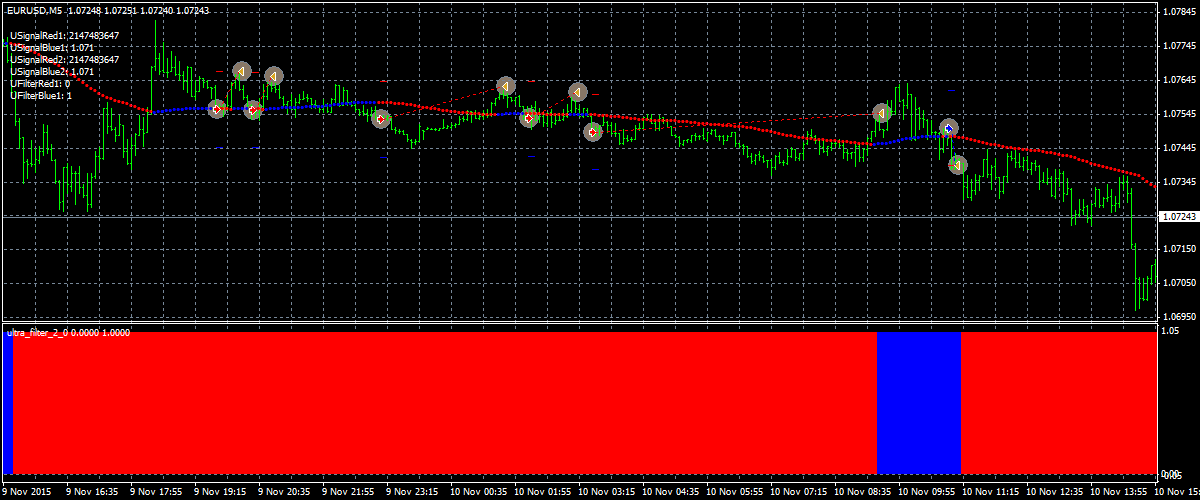The height and width of the screenshot is (500, 1200).
Task: Click the 9 Nov 16:35 time label
Action: [92, 492]
